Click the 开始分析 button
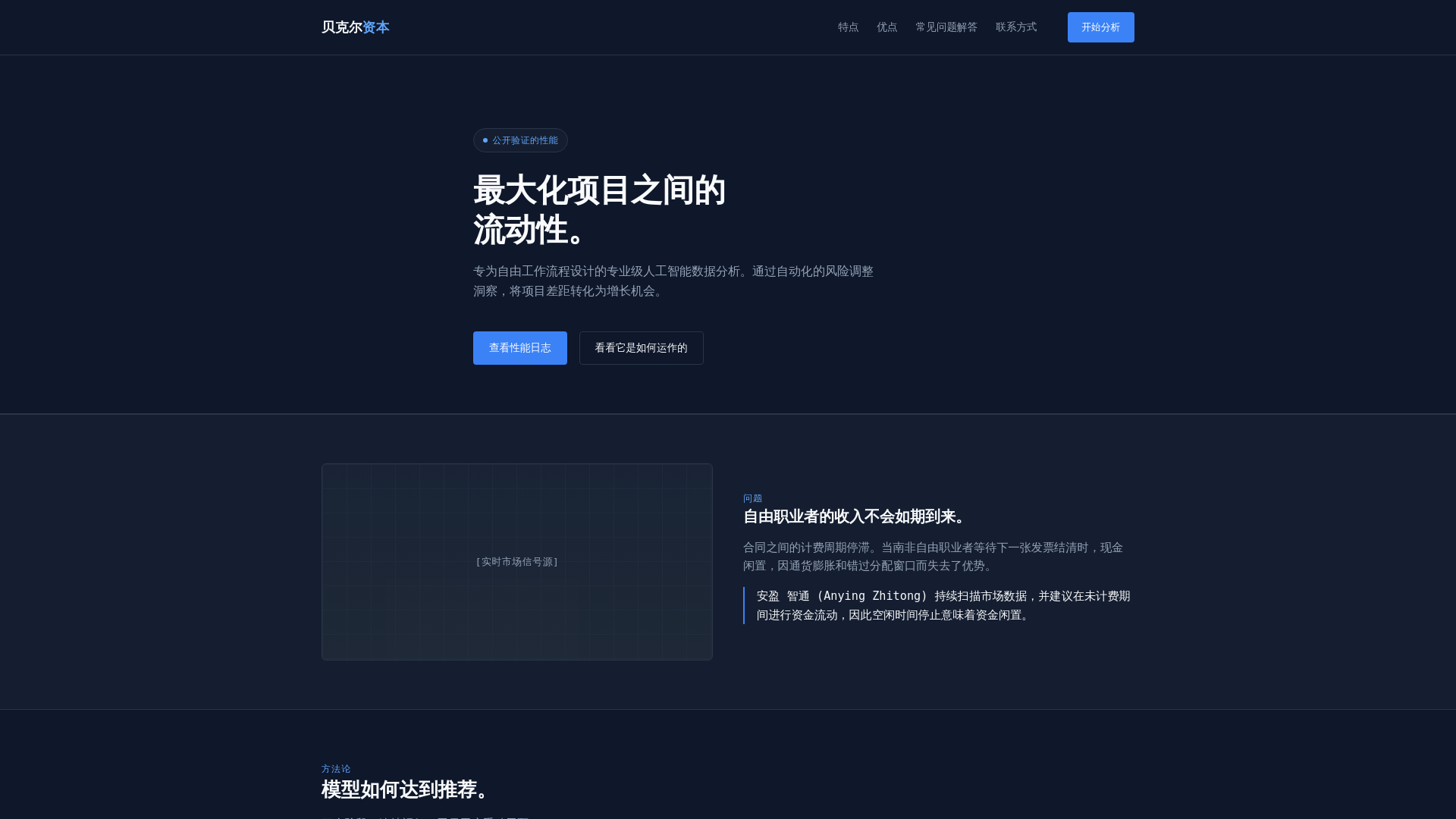Image resolution: width=1456 pixels, height=819 pixels. click(x=1100, y=27)
